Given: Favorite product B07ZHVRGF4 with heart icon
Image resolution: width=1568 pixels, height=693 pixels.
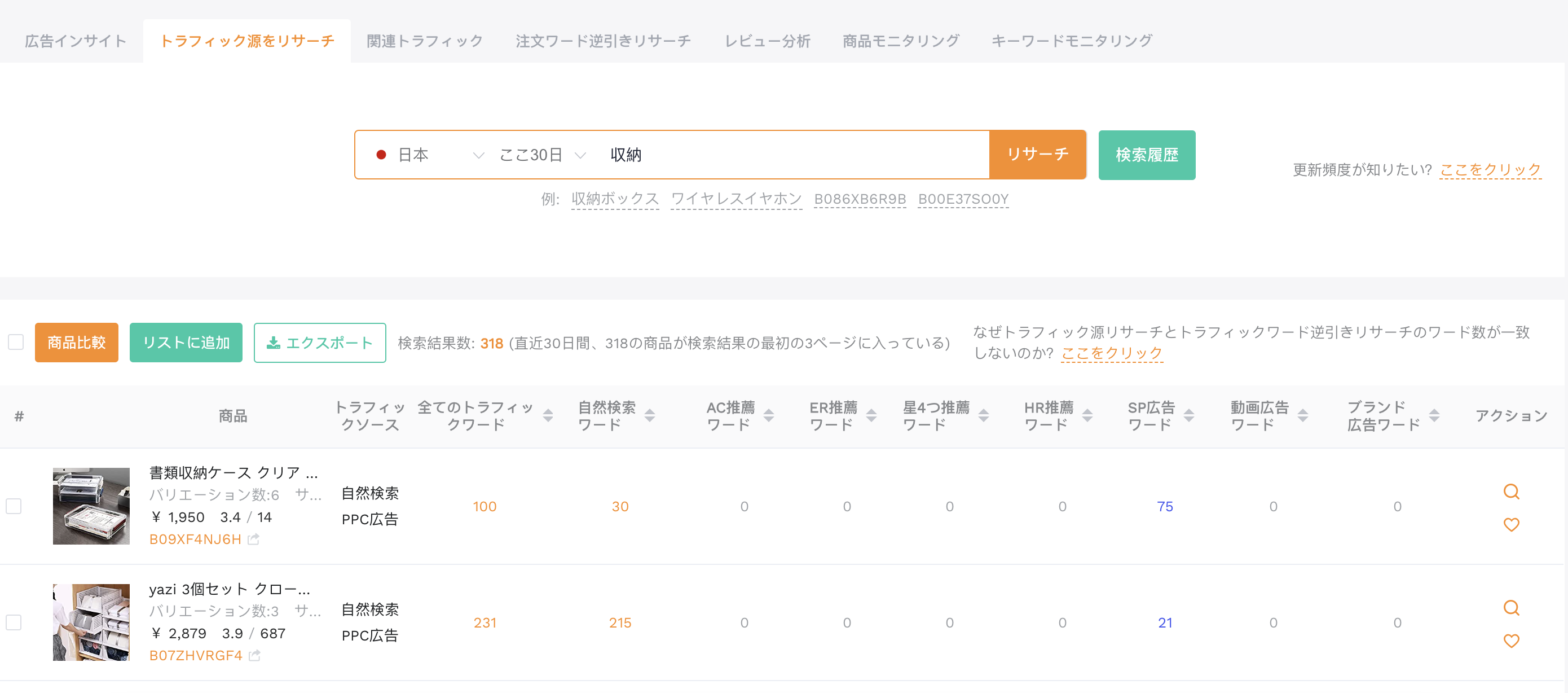Looking at the screenshot, I should pyautogui.click(x=1511, y=640).
